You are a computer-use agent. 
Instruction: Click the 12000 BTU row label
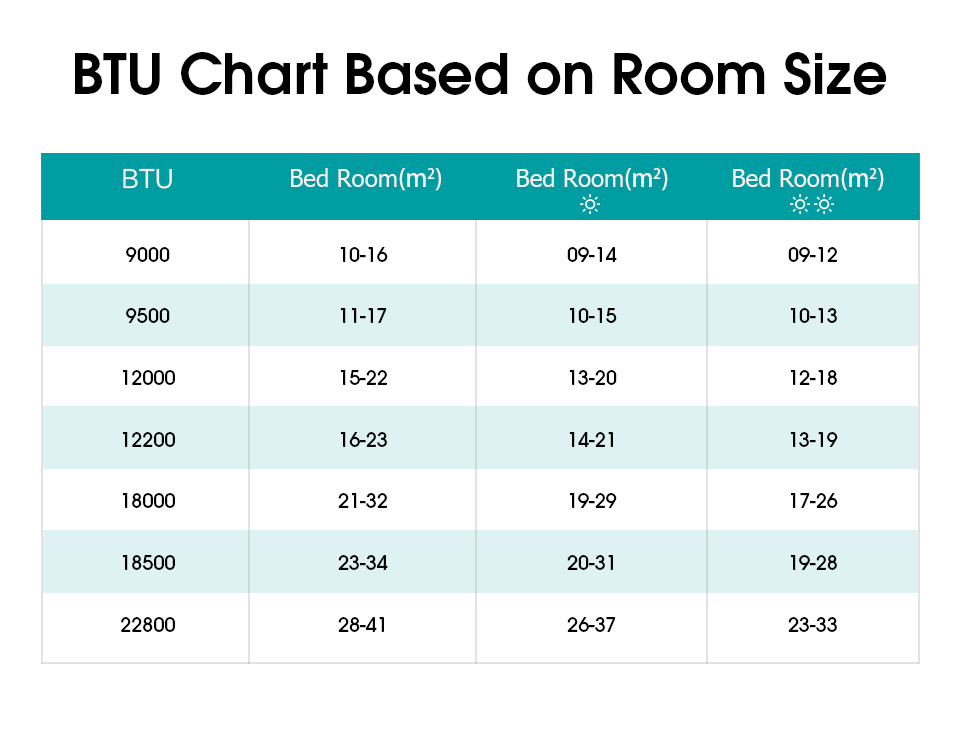tap(148, 378)
